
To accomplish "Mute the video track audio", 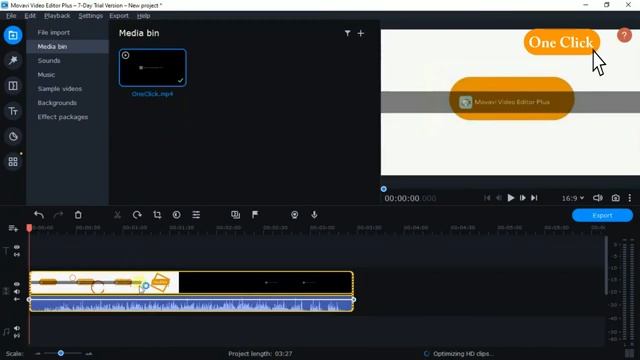I will [x=17, y=292].
